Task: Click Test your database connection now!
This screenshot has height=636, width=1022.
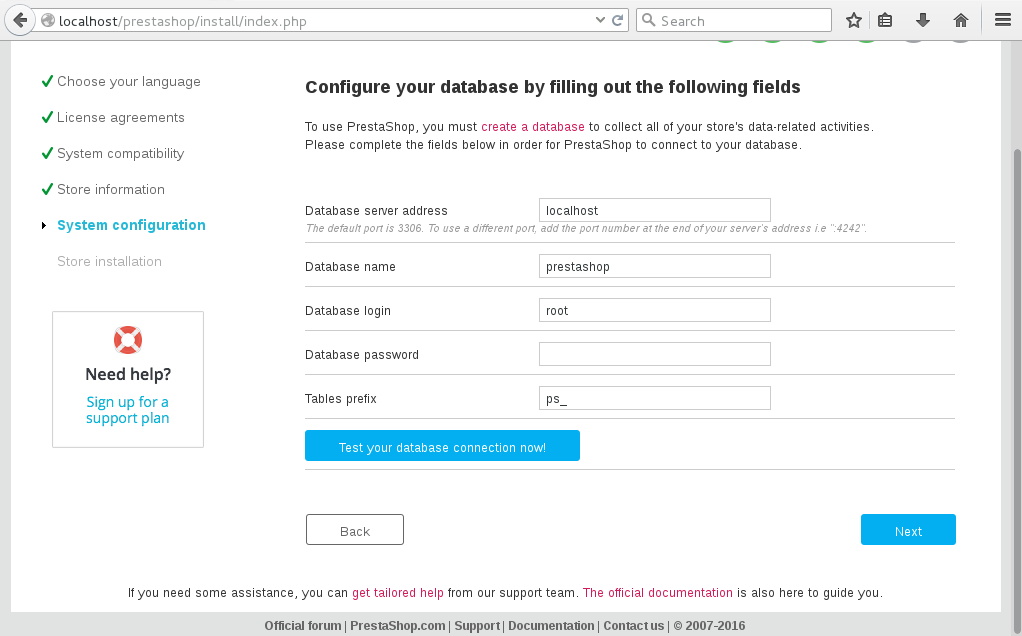Action: tap(442, 446)
